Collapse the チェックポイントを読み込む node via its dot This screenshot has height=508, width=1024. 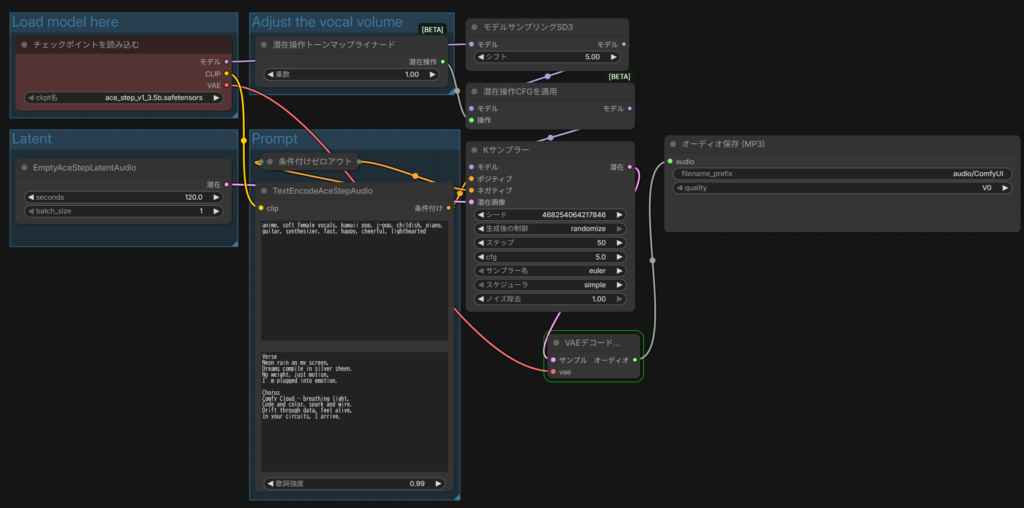[x=25, y=45]
